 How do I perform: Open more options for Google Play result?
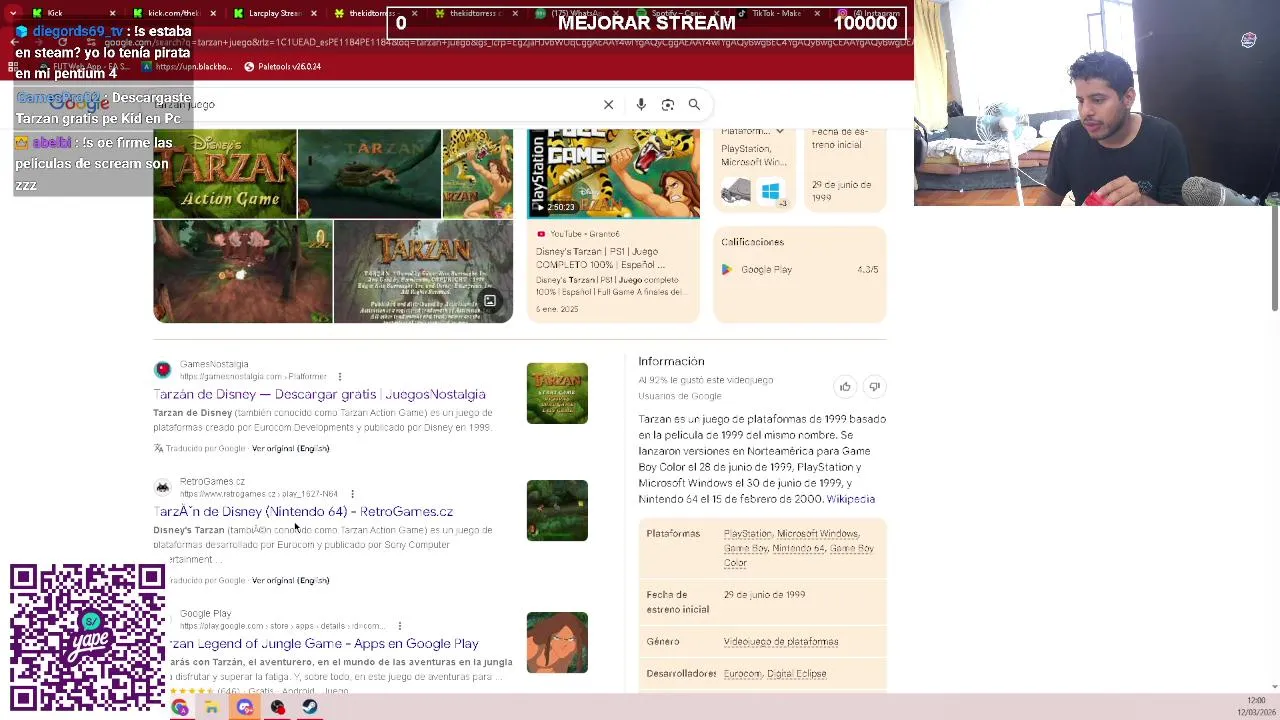click(399, 626)
